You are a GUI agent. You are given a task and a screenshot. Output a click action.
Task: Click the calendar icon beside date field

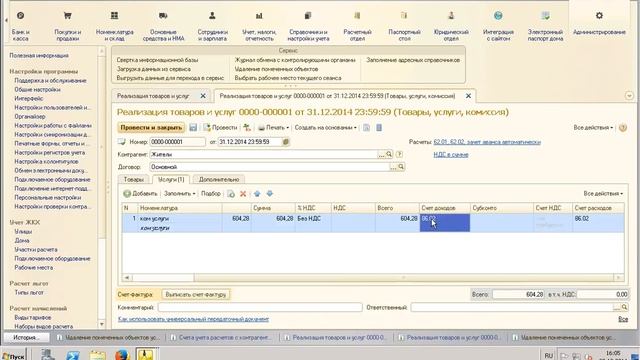pyautogui.click(x=286, y=142)
